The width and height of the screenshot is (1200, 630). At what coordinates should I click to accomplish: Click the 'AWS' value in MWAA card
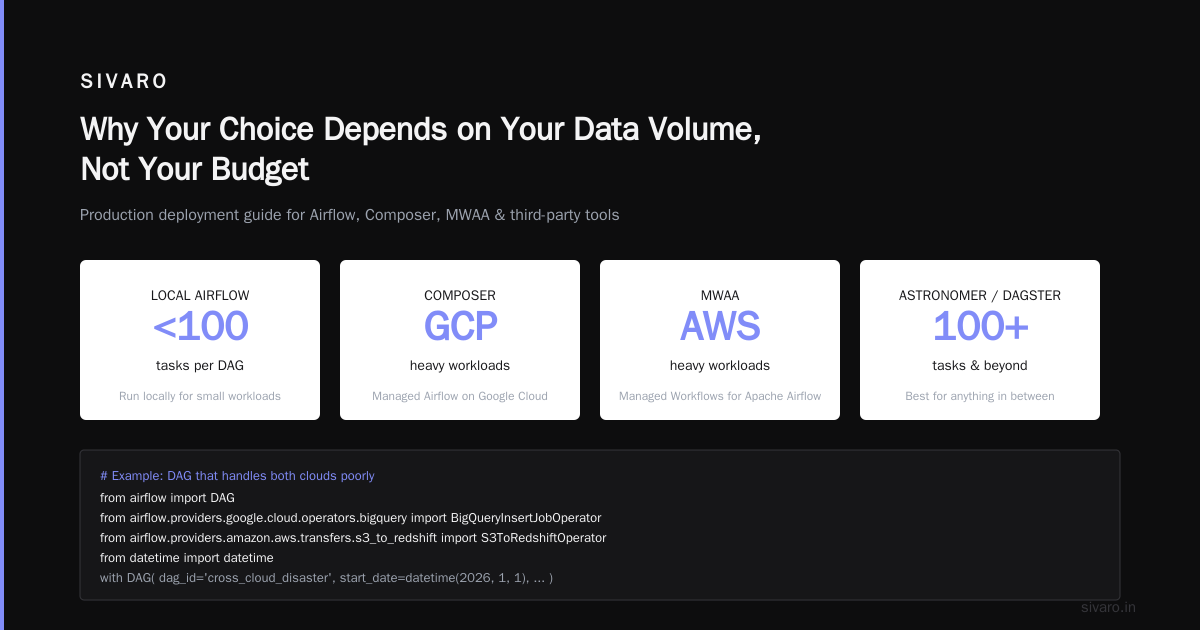click(720, 327)
